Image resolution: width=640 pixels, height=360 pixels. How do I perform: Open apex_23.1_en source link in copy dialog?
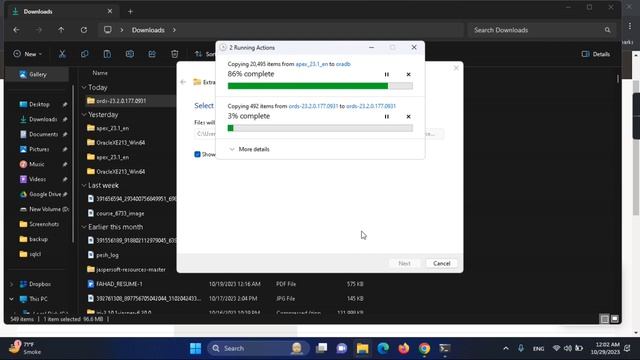(x=311, y=64)
